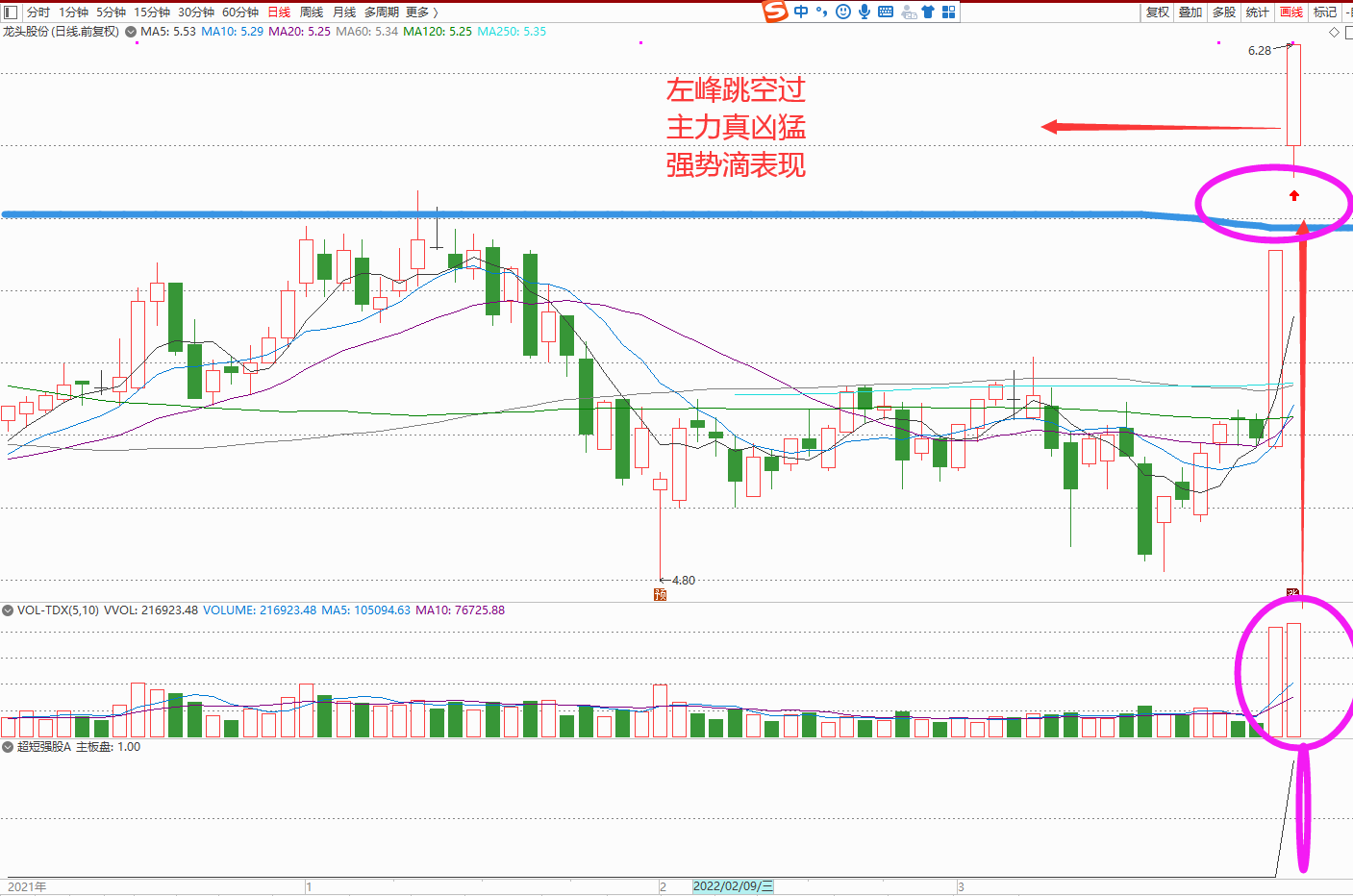Toggle the 画线 drawing tools button
The height and width of the screenshot is (896, 1353).
(x=1291, y=12)
